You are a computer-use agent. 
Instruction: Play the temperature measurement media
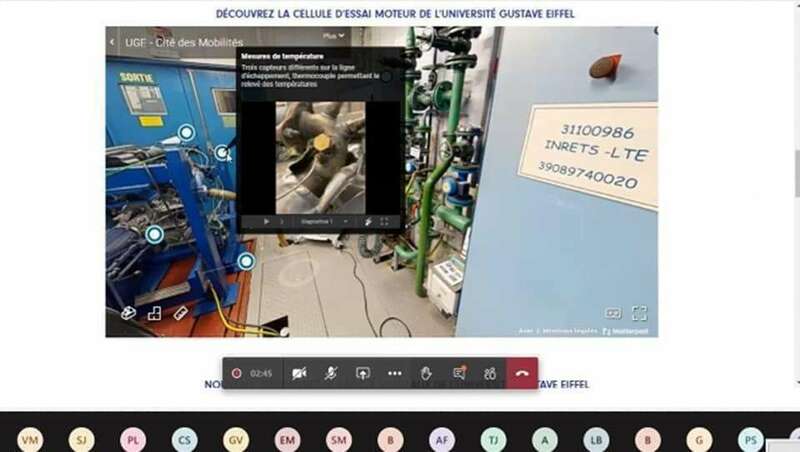[266, 221]
